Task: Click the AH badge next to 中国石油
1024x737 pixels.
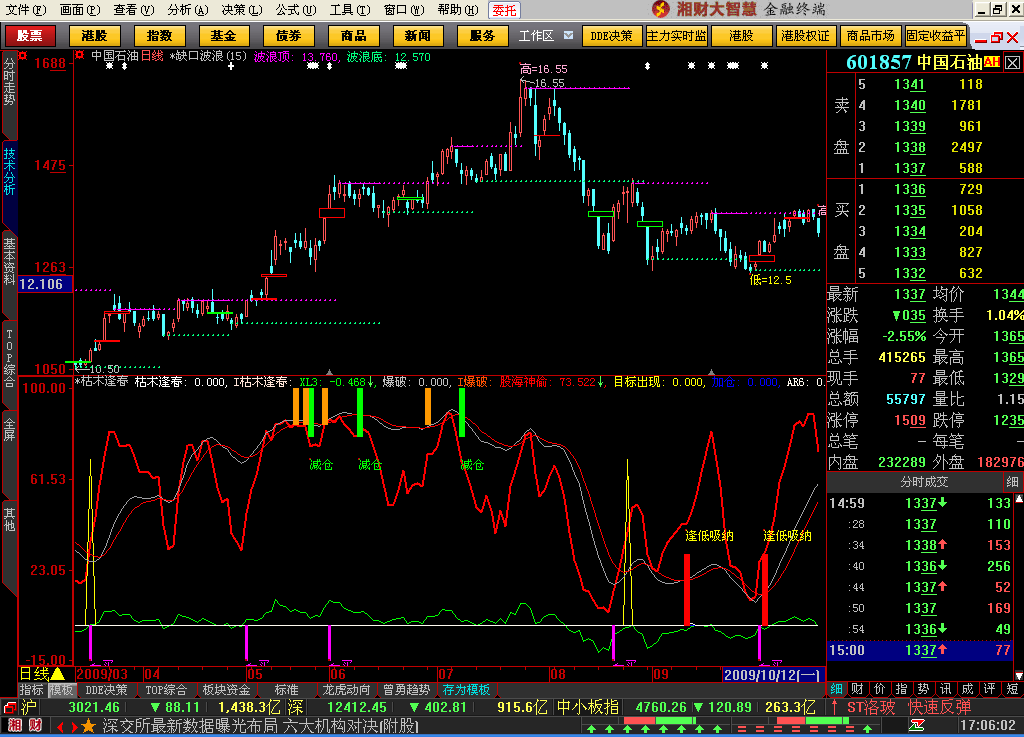Action: 992,62
